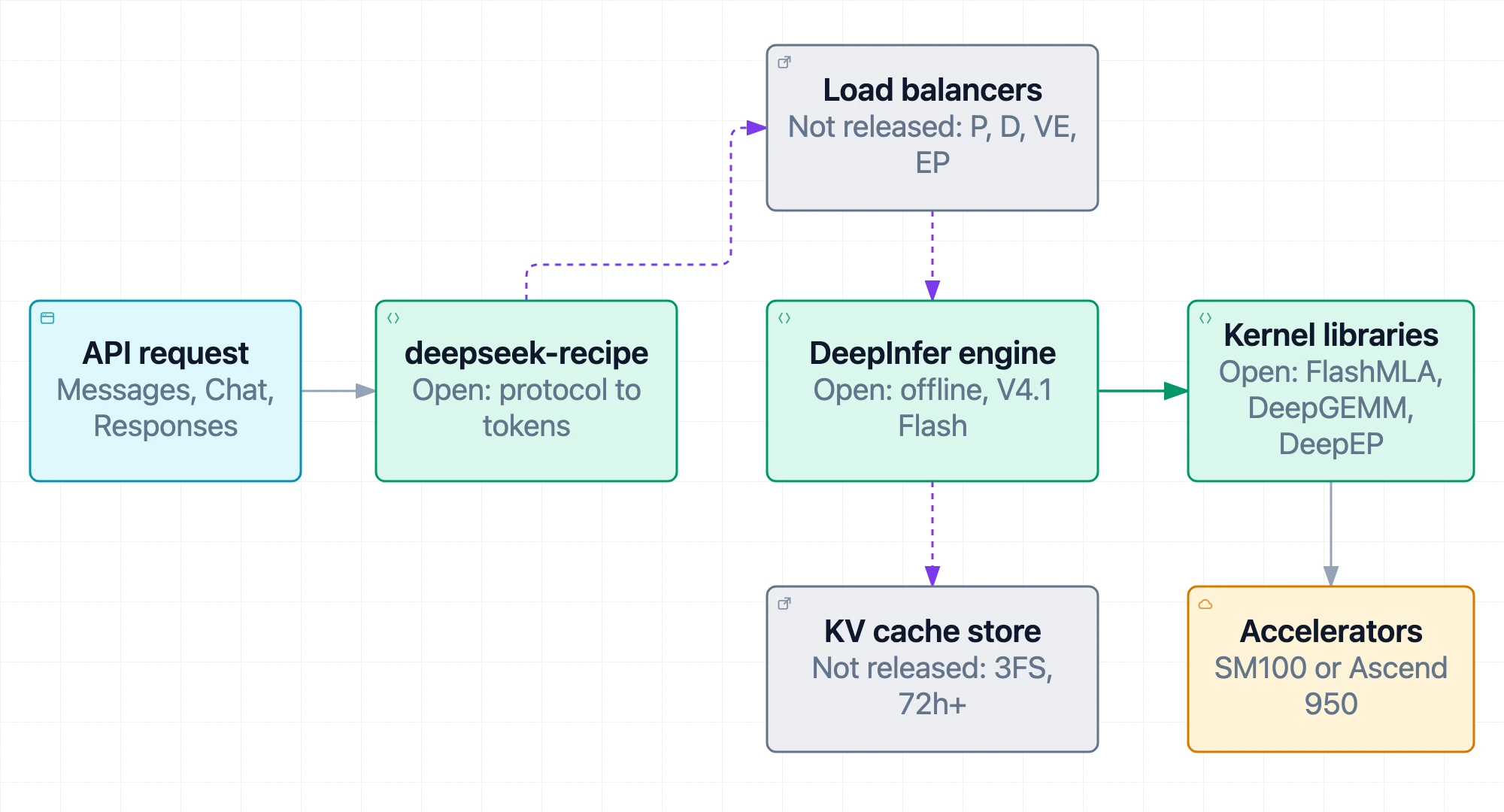This screenshot has height=812, width=1504.
Task: Select the green arrow from DeepInfer to Kernel libraries
Action: tap(1143, 391)
